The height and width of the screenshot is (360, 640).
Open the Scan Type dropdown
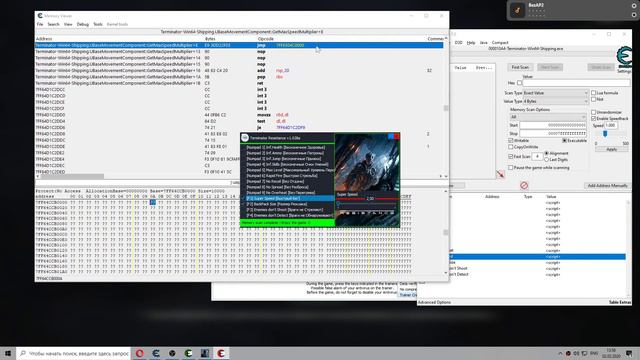pos(556,93)
